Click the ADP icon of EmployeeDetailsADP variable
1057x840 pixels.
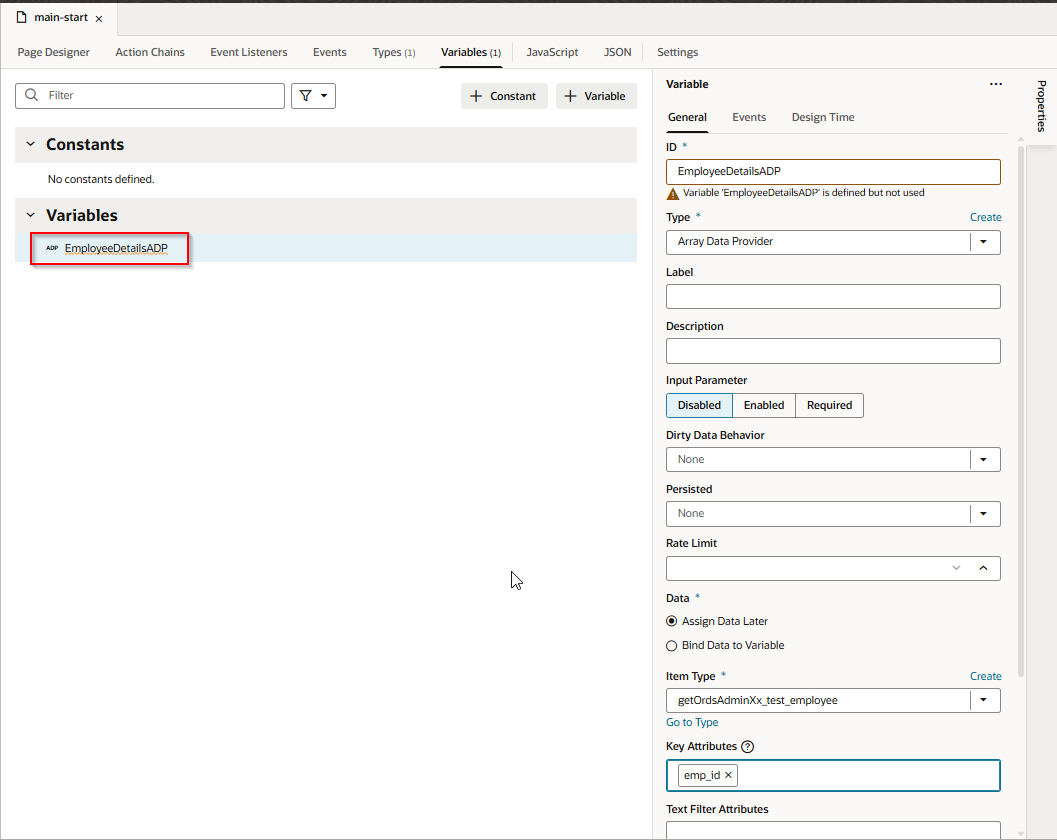click(52, 248)
